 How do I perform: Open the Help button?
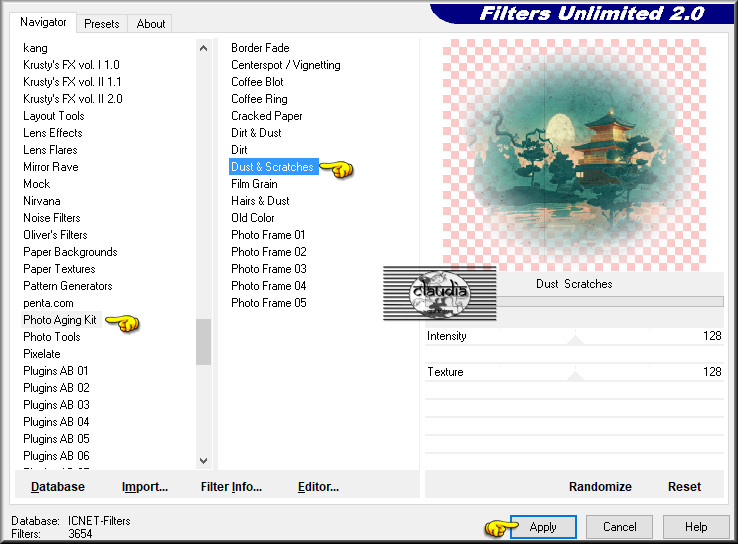point(696,527)
